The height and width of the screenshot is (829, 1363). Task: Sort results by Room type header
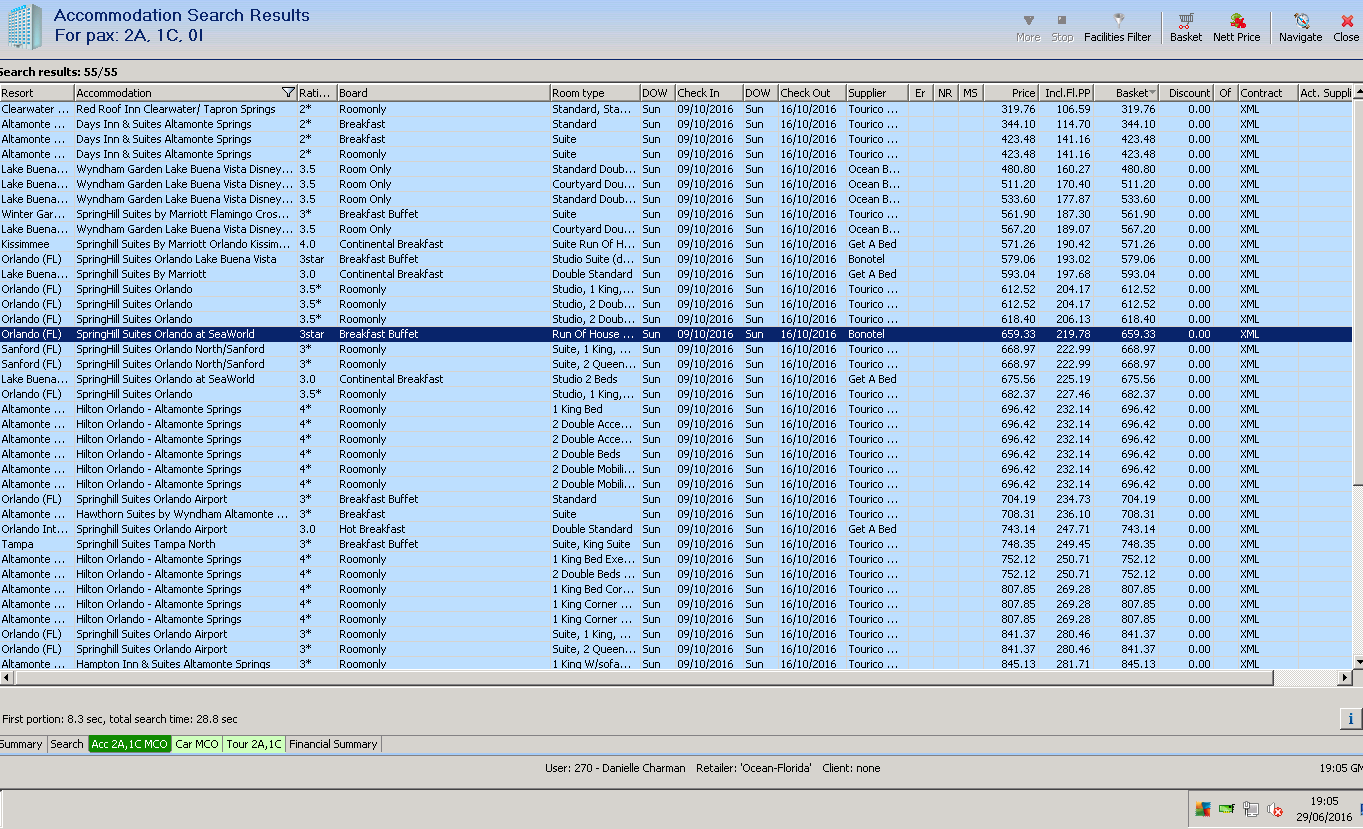(x=594, y=93)
